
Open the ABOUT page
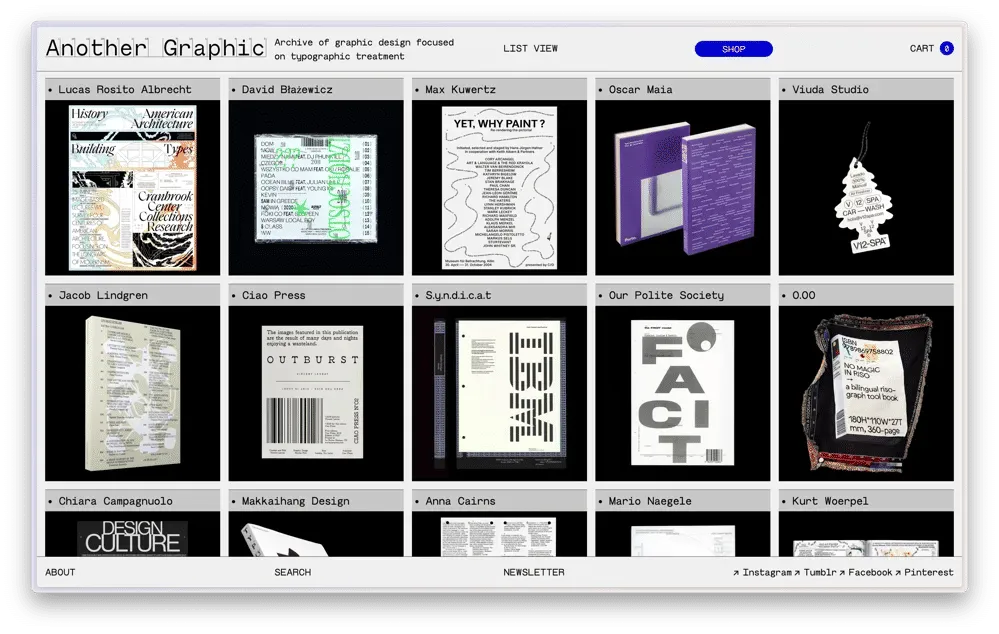pos(60,572)
